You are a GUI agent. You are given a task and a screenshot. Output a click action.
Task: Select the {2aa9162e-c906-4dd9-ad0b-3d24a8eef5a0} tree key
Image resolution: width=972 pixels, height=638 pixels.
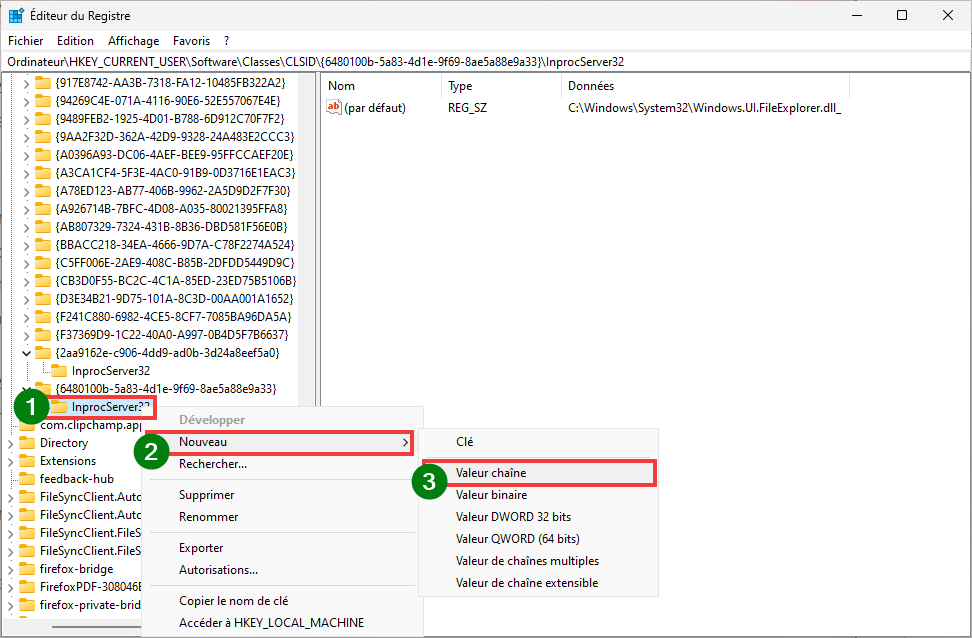click(x=167, y=353)
